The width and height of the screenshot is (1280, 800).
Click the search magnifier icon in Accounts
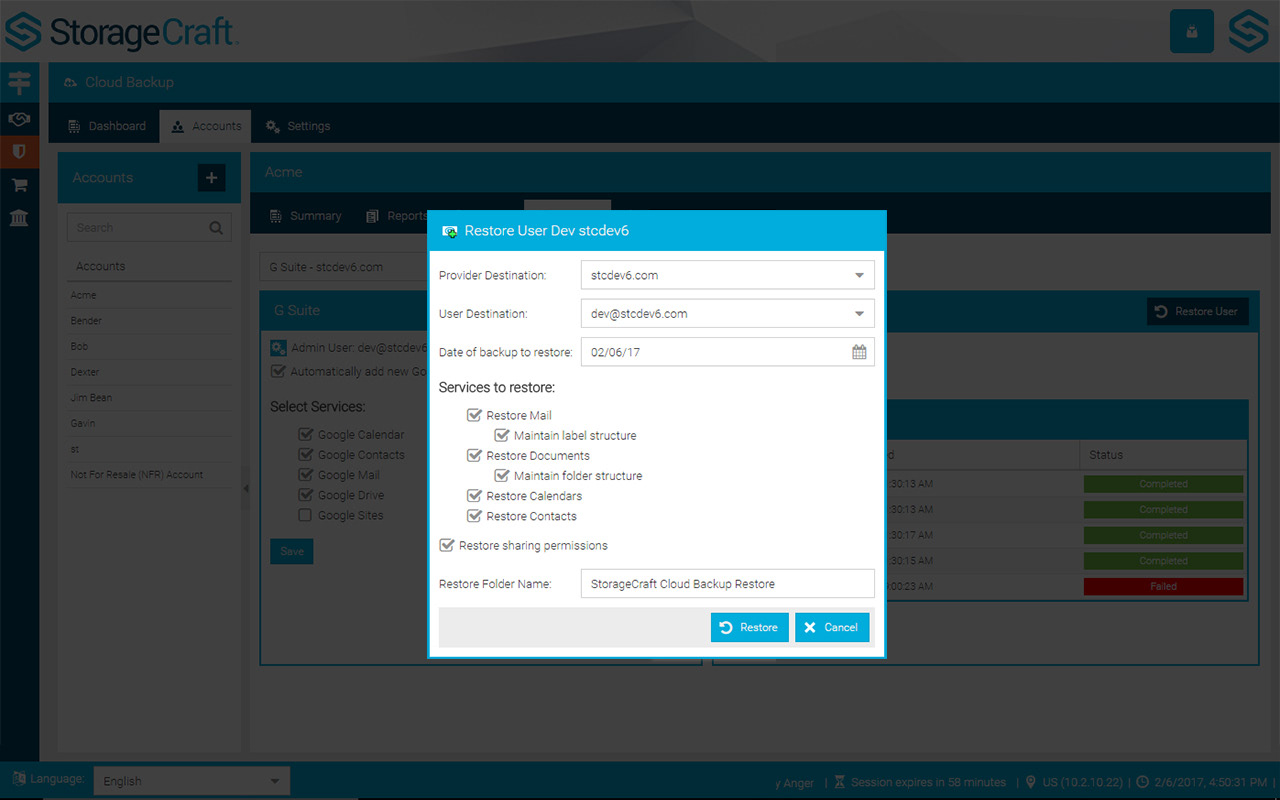[x=216, y=228]
